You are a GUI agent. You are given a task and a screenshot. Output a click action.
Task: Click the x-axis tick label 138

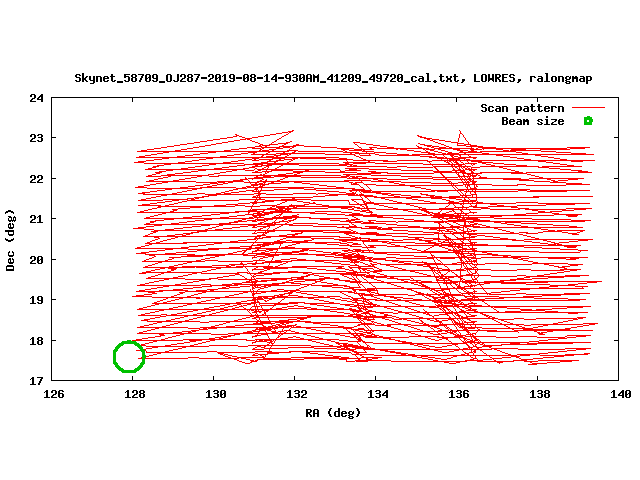coord(539,394)
